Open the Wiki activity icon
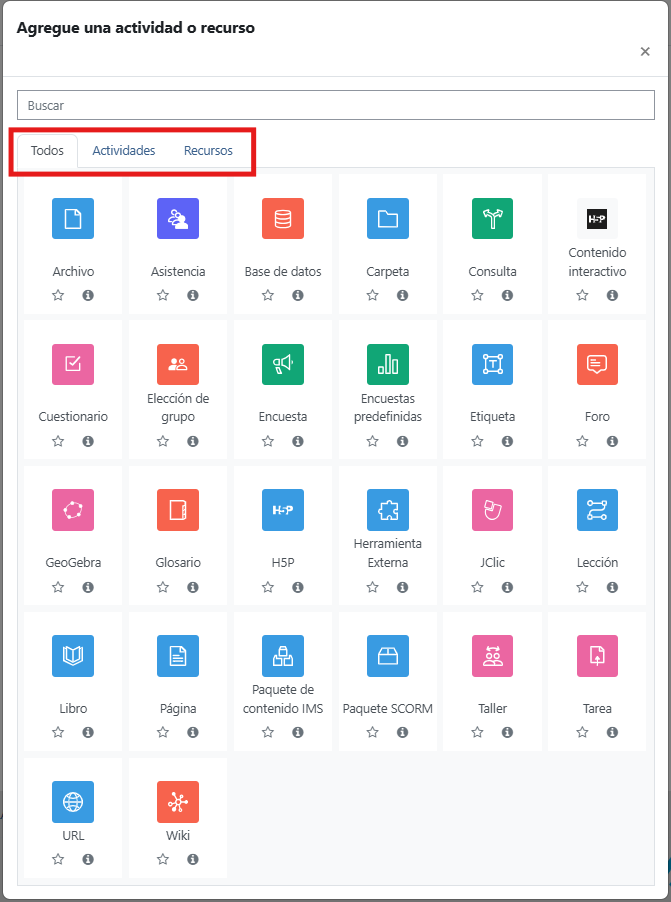This screenshot has width=671, height=902. coord(178,802)
